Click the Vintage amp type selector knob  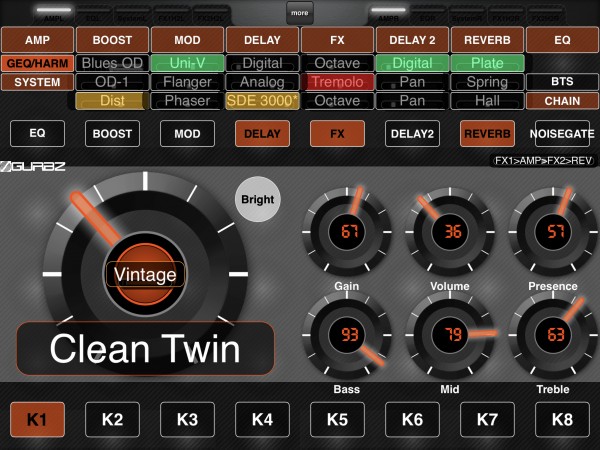(x=145, y=274)
